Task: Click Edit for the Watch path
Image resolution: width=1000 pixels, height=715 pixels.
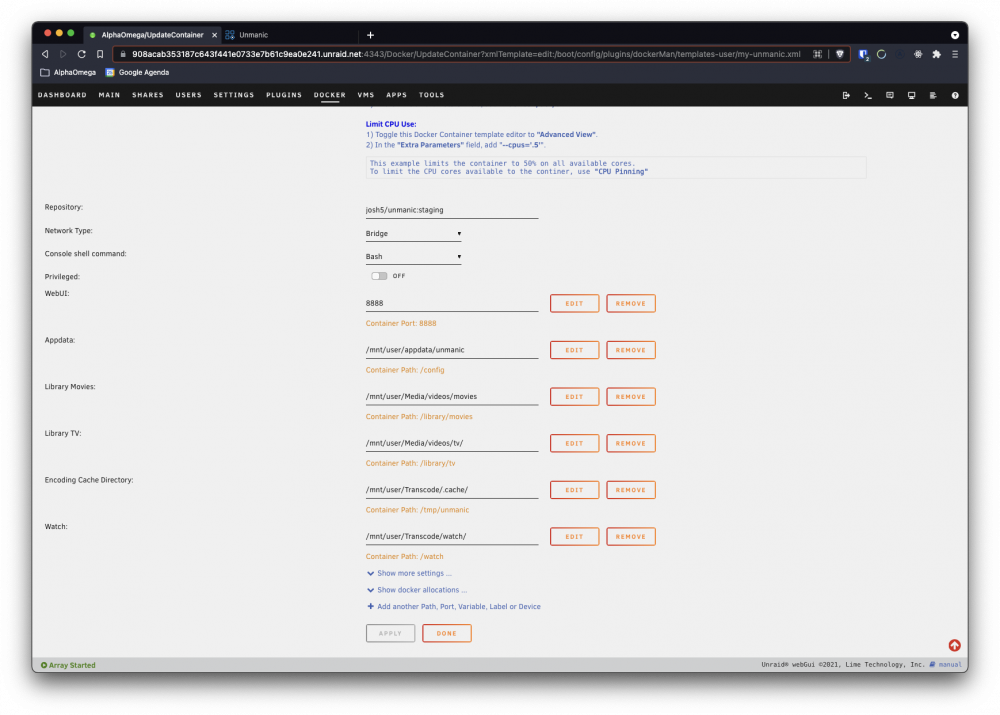Action: [574, 536]
